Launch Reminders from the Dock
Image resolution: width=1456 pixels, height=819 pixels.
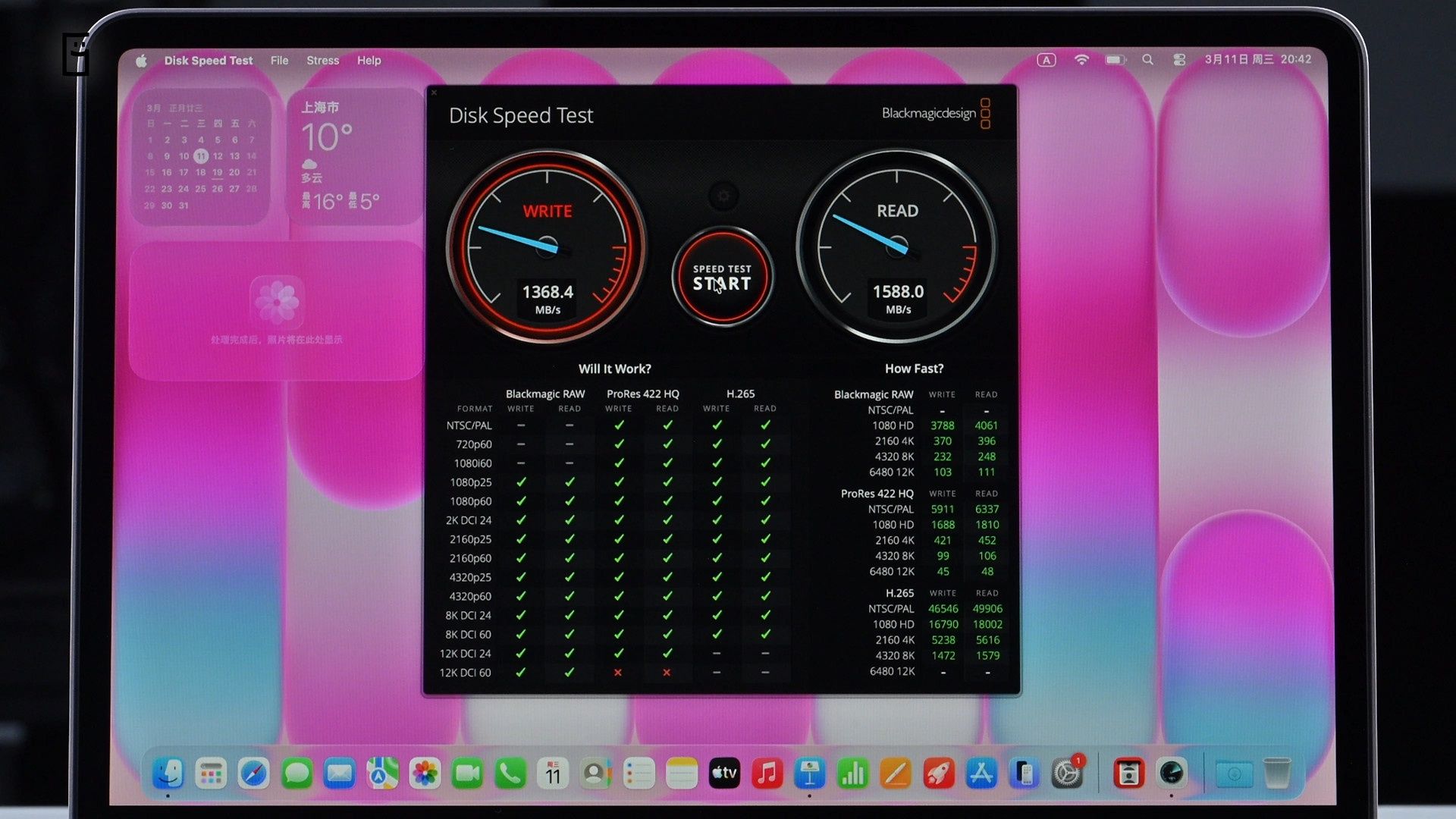(639, 773)
